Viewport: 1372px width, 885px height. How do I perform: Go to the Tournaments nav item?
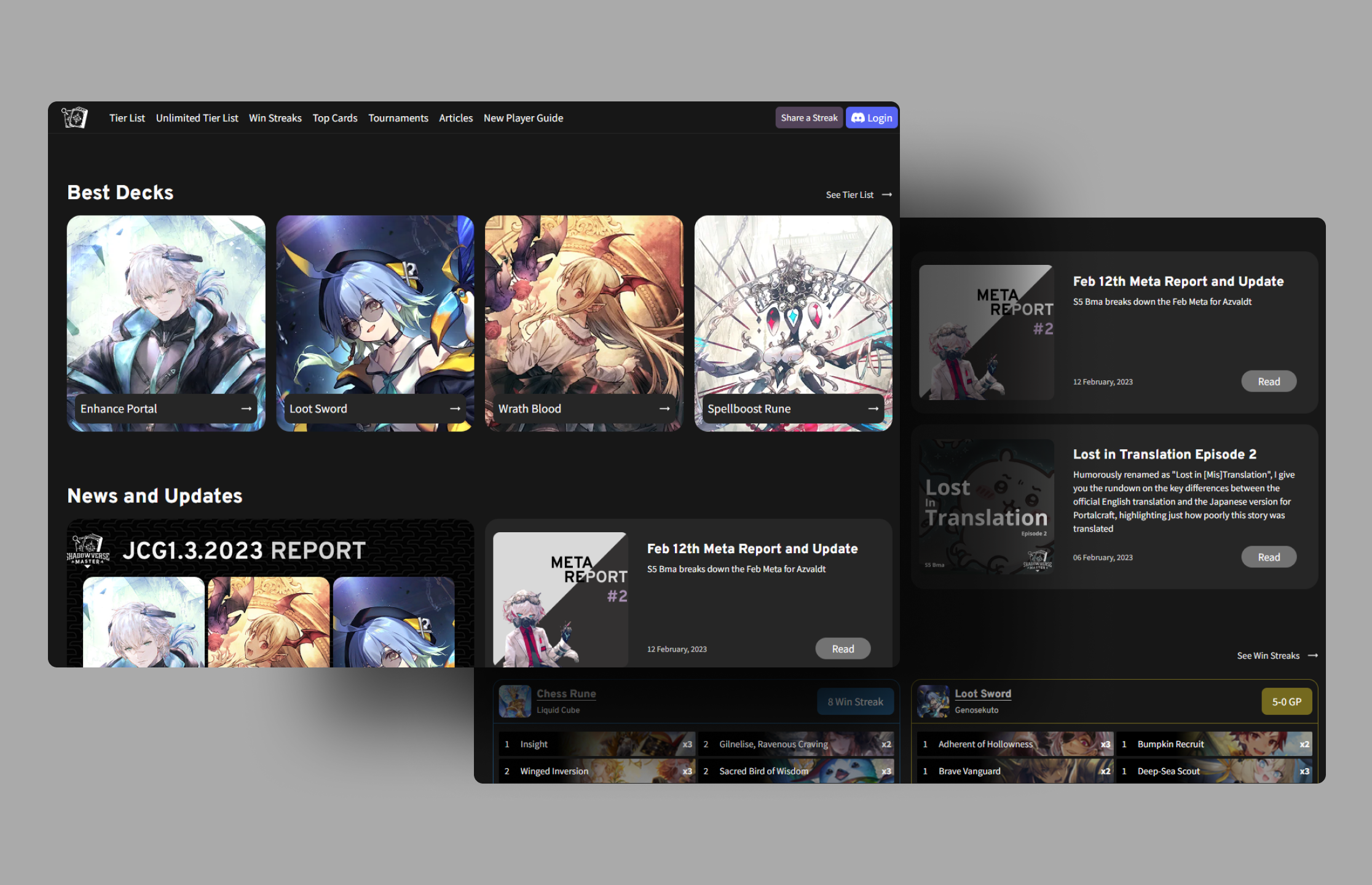point(398,118)
